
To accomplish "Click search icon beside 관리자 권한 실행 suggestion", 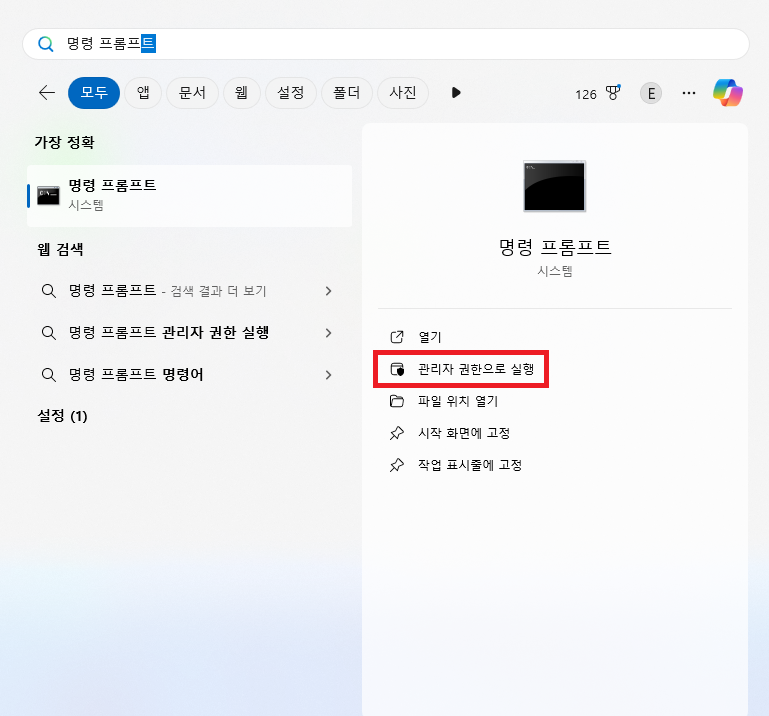I will click(49, 333).
